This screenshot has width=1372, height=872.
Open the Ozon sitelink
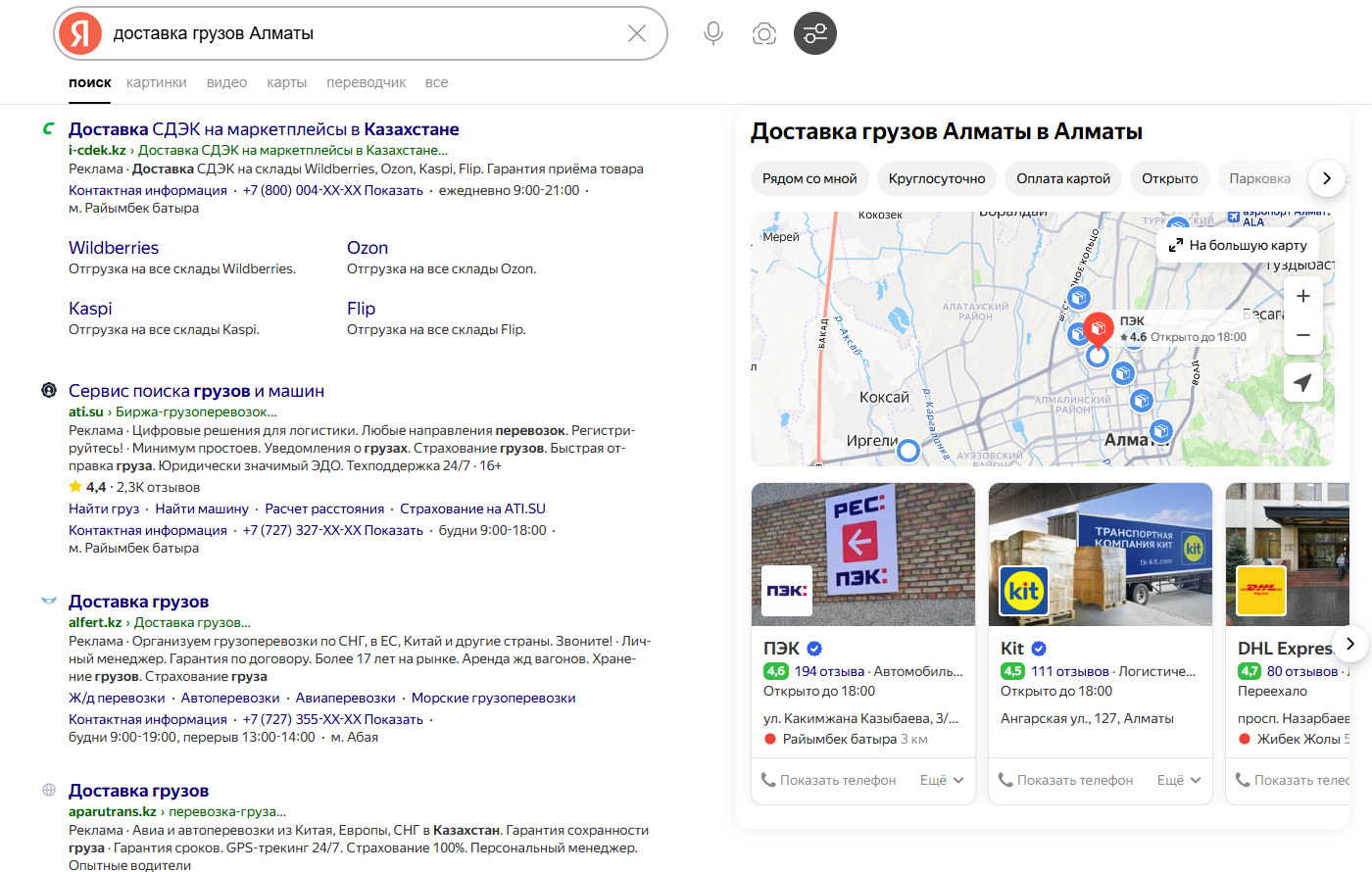pos(367,248)
